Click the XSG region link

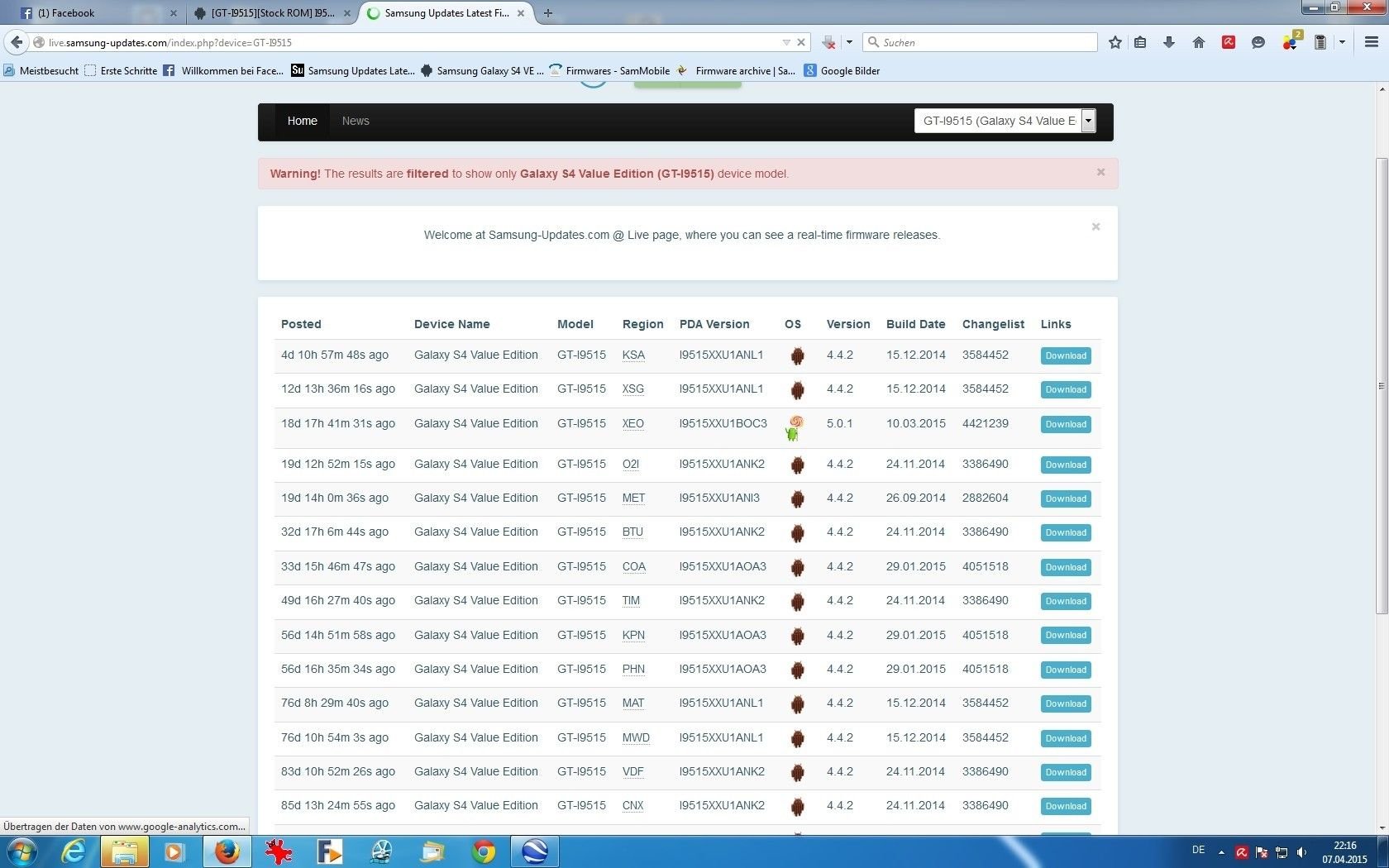pos(633,389)
